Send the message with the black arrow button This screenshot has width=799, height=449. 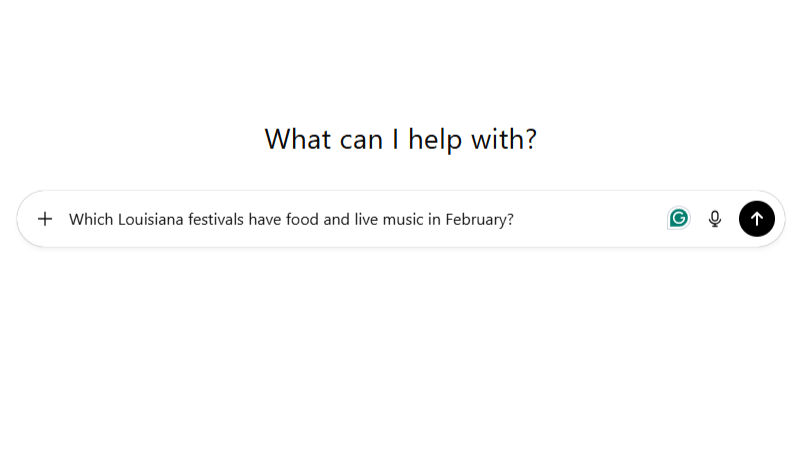coord(757,219)
